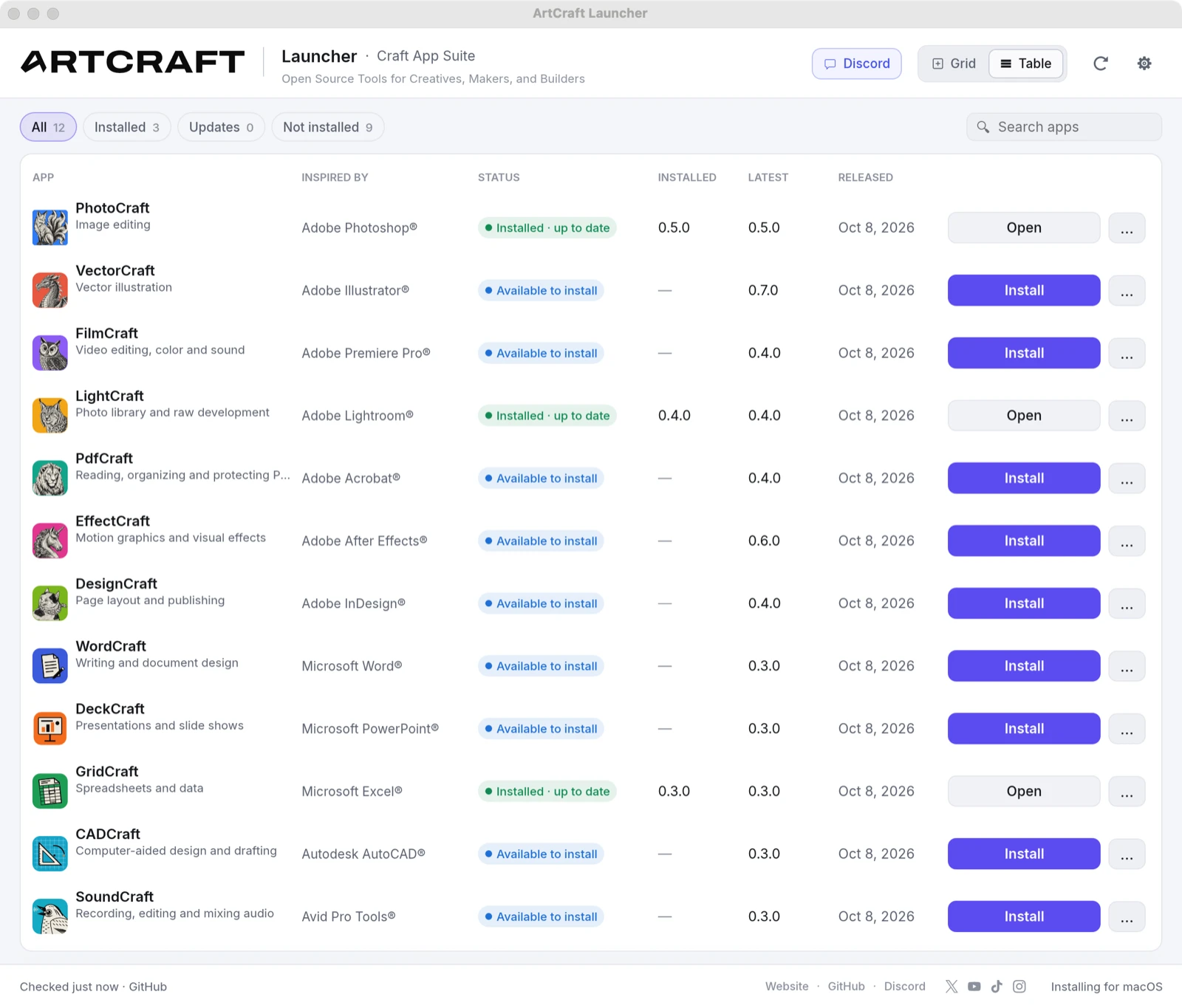The height and width of the screenshot is (1008, 1182).
Task: Click the Search apps field
Action: point(1064,127)
